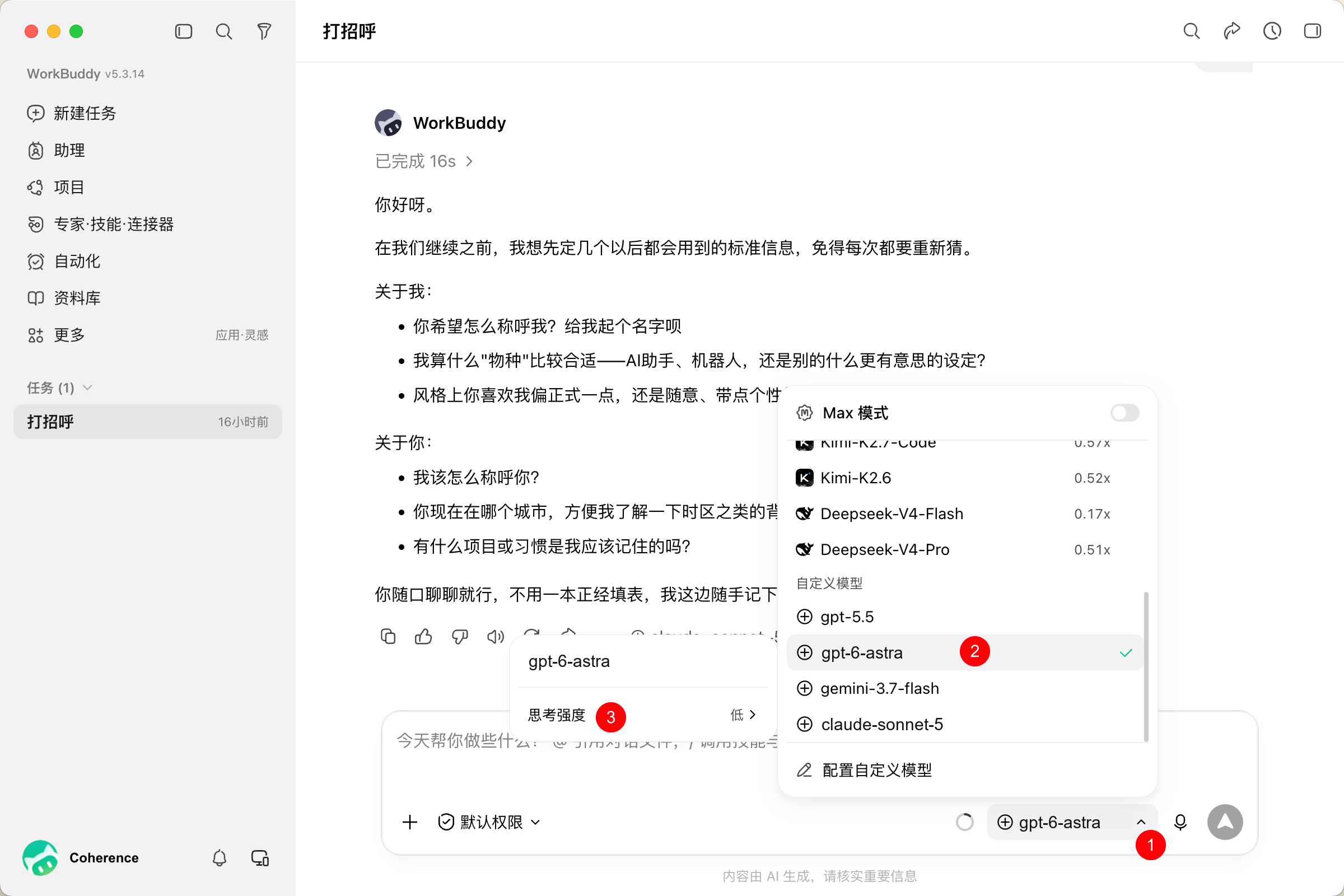The image size is (1344, 896).
Task: Click the 自定义模型 section heading
Action: tap(829, 583)
